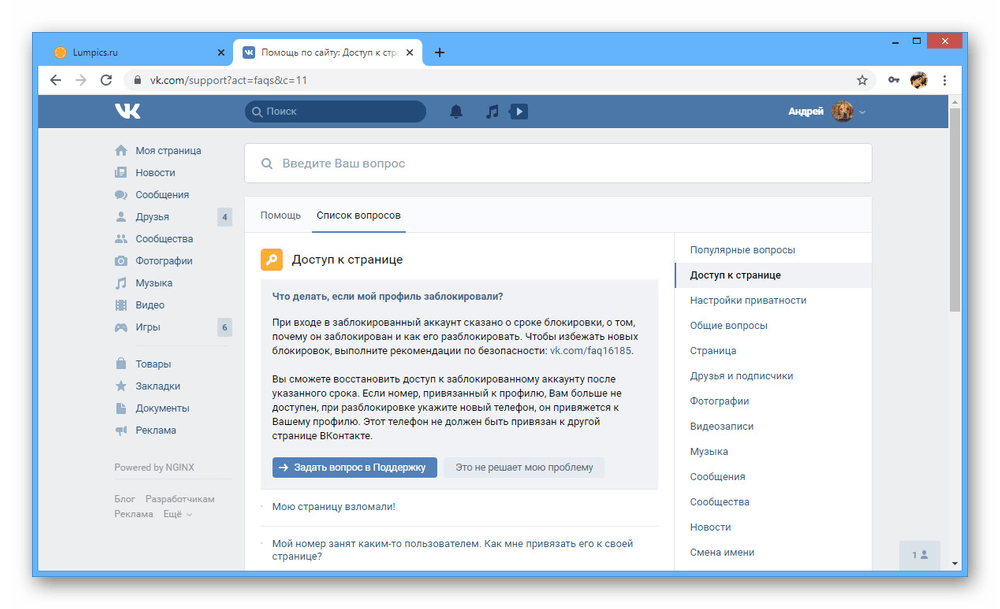Click the scrollbar down arrow
The width and height of the screenshot is (1000, 609).
tap(955, 563)
